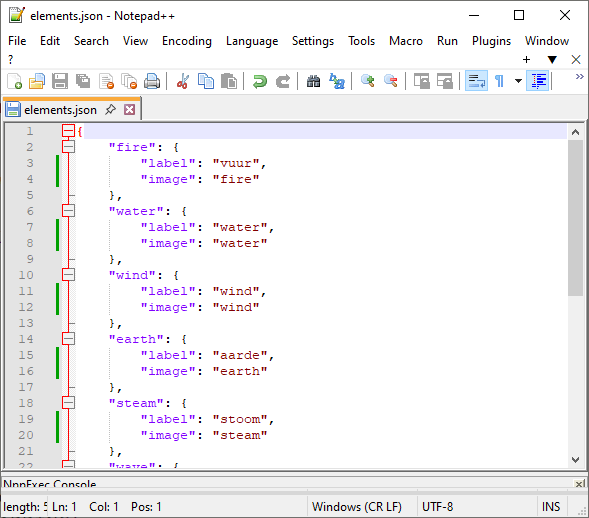
Task: Open the Edit menu
Action: (x=50, y=41)
